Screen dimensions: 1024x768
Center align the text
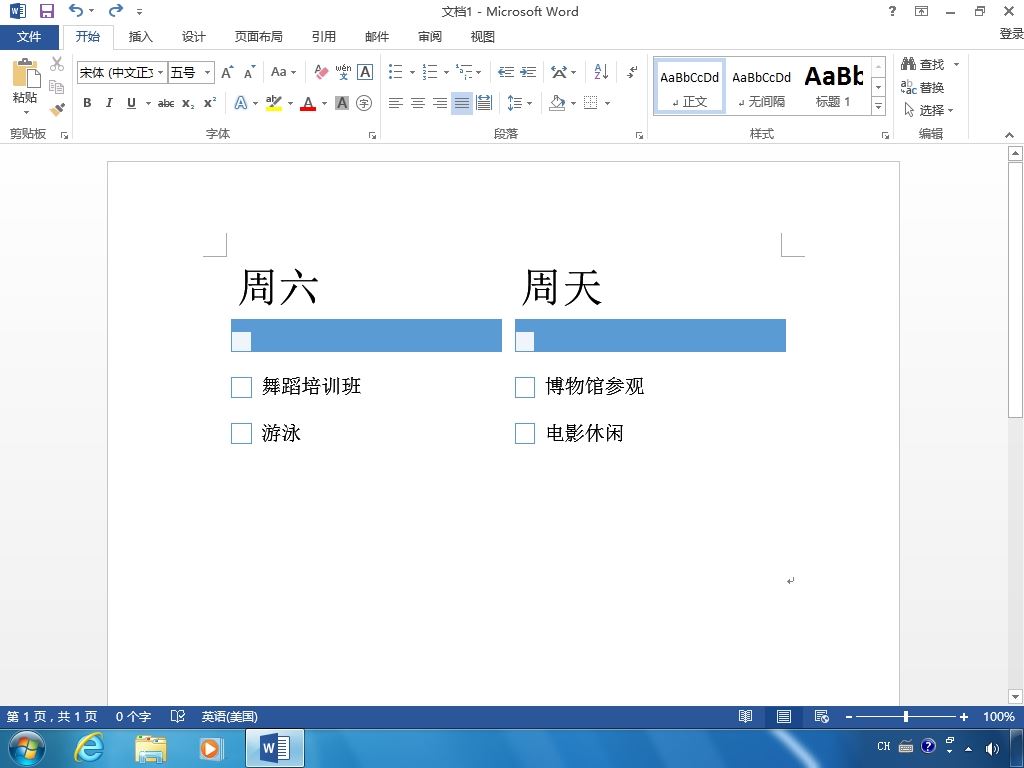coord(417,103)
